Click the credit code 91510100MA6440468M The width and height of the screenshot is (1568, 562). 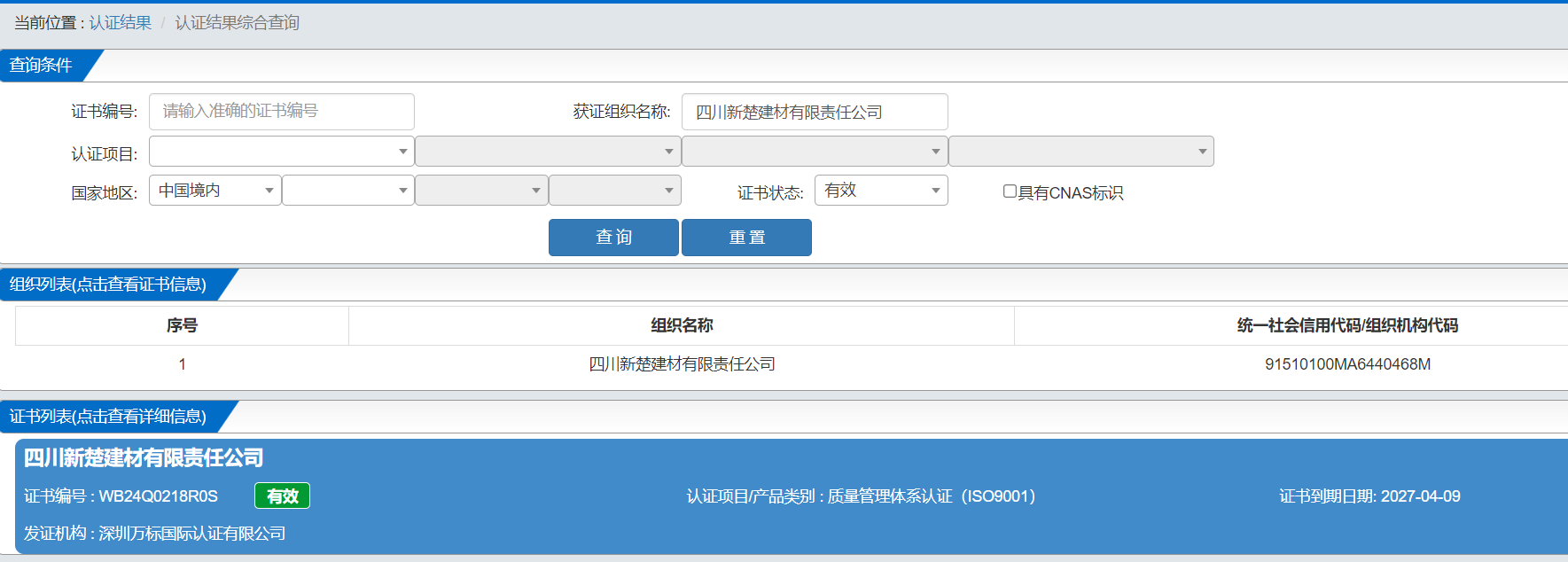click(x=1347, y=364)
